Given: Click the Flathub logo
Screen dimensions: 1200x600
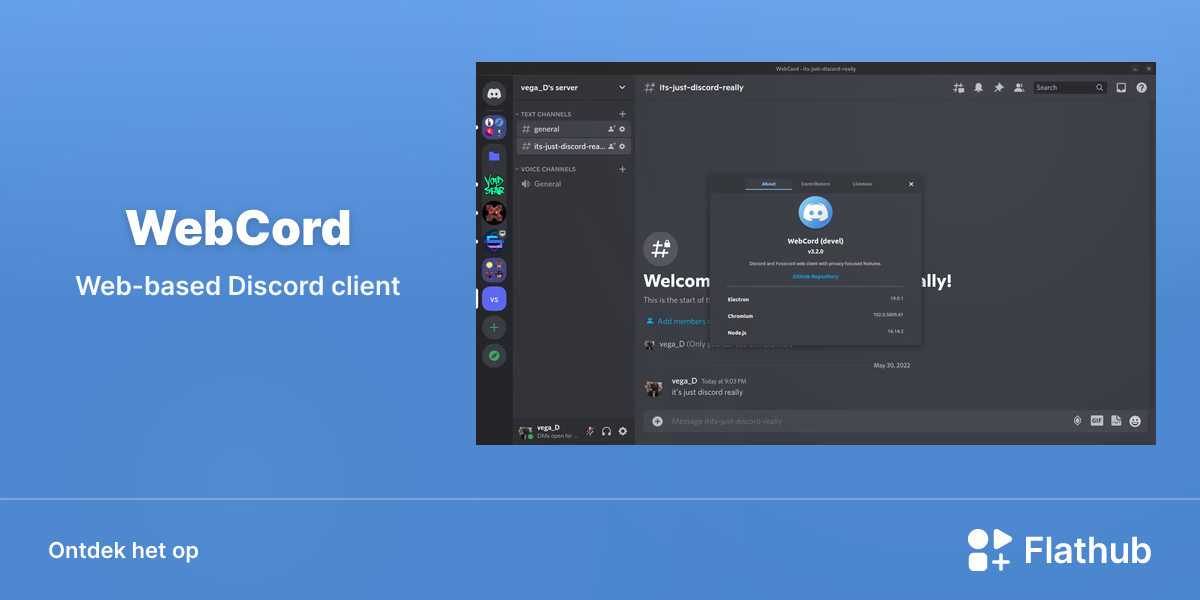Looking at the screenshot, I should point(1059,550).
